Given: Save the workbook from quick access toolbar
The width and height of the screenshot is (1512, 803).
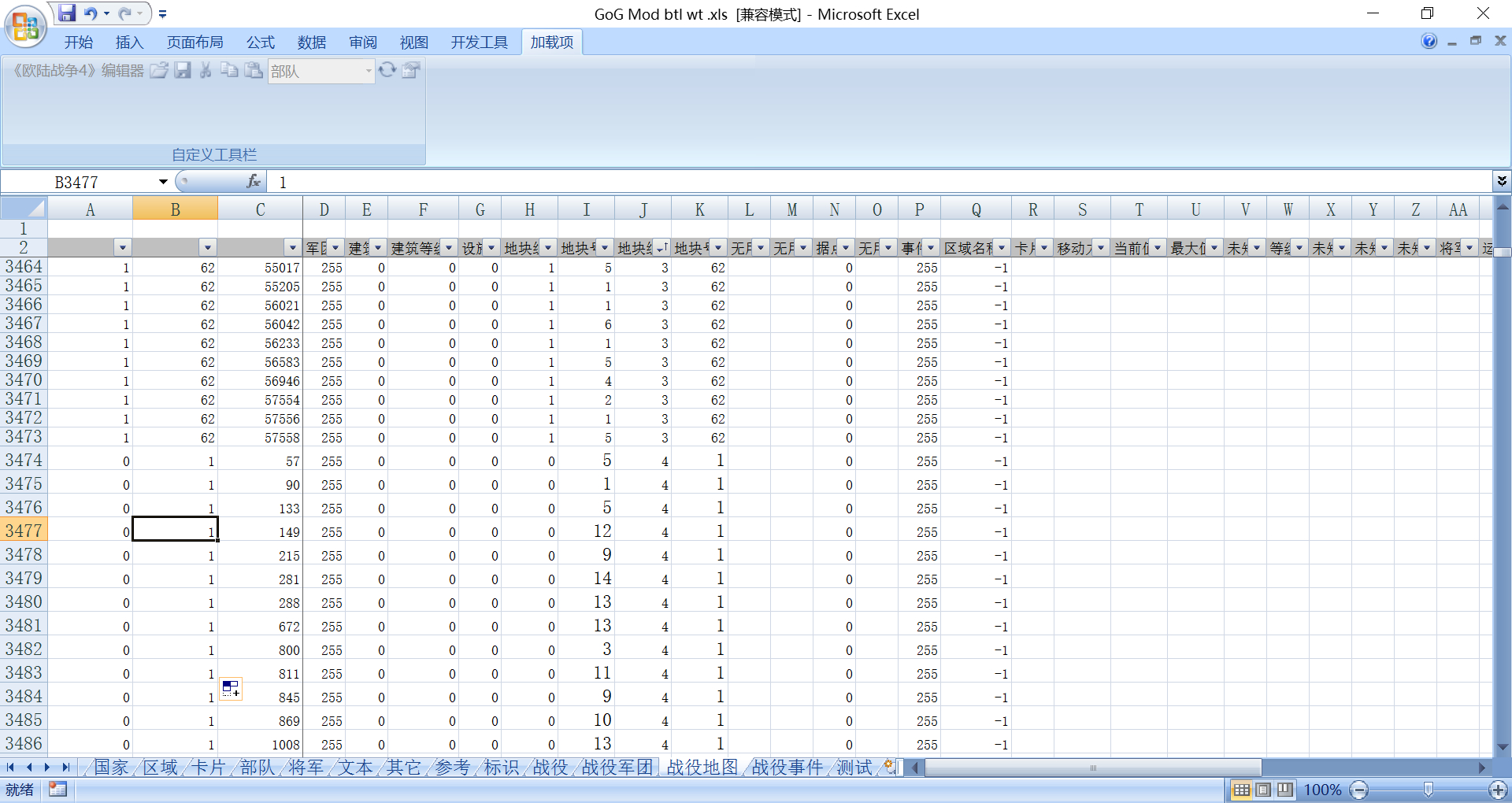Looking at the screenshot, I should coord(67,13).
